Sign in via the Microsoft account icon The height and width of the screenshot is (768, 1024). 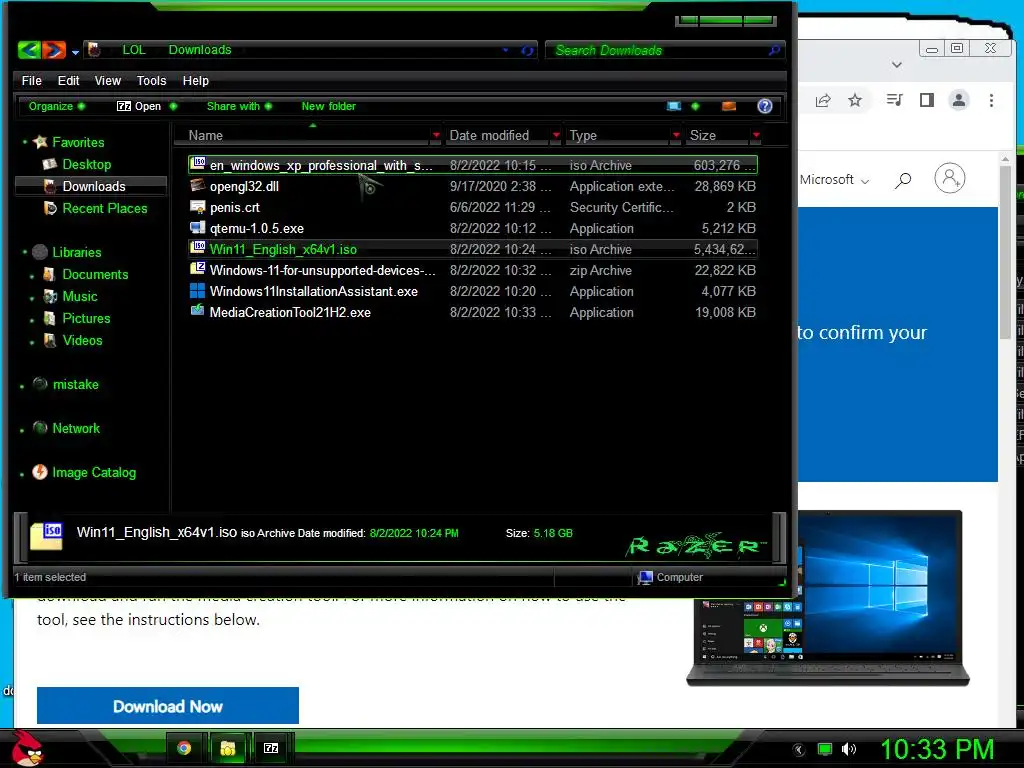[x=950, y=178]
